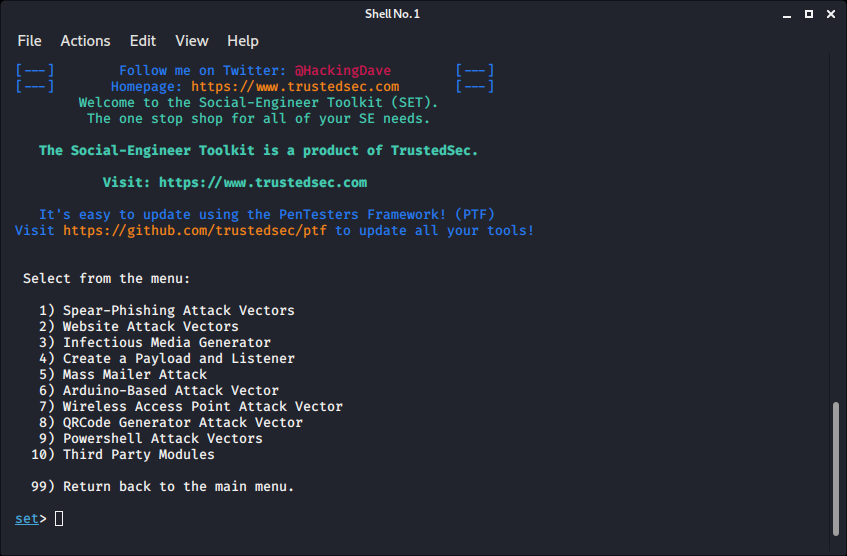Click 'Welcome to the Social-Engineer Toolkit (SET).' text

258,103
